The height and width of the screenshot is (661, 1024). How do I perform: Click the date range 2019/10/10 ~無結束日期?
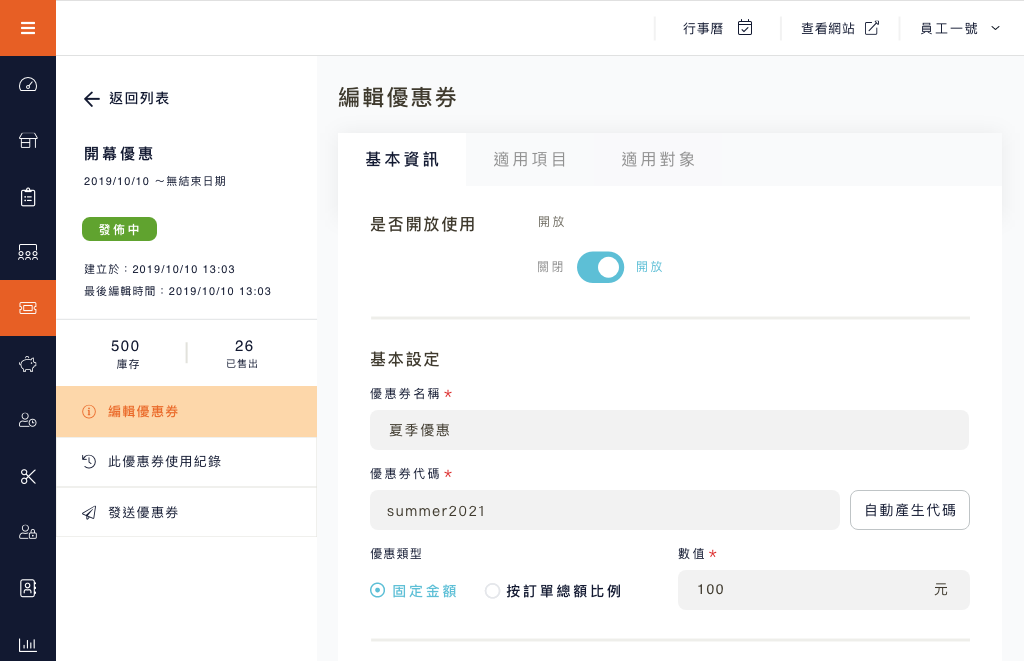pyautogui.click(x=155, y=181)
